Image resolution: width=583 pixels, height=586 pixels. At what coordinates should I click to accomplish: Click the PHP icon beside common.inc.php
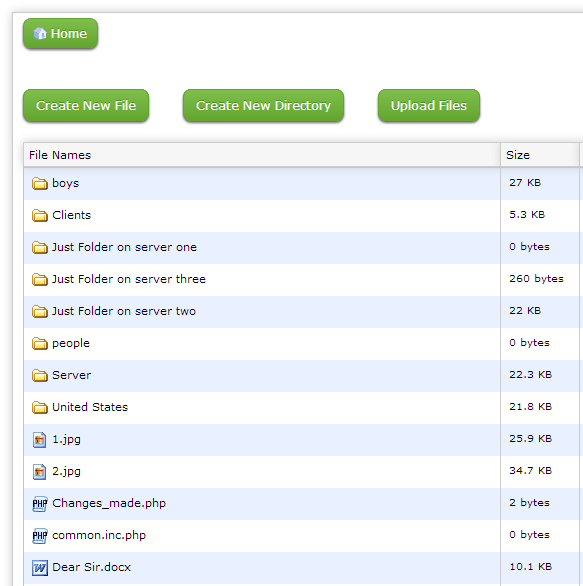click(40, 536)
